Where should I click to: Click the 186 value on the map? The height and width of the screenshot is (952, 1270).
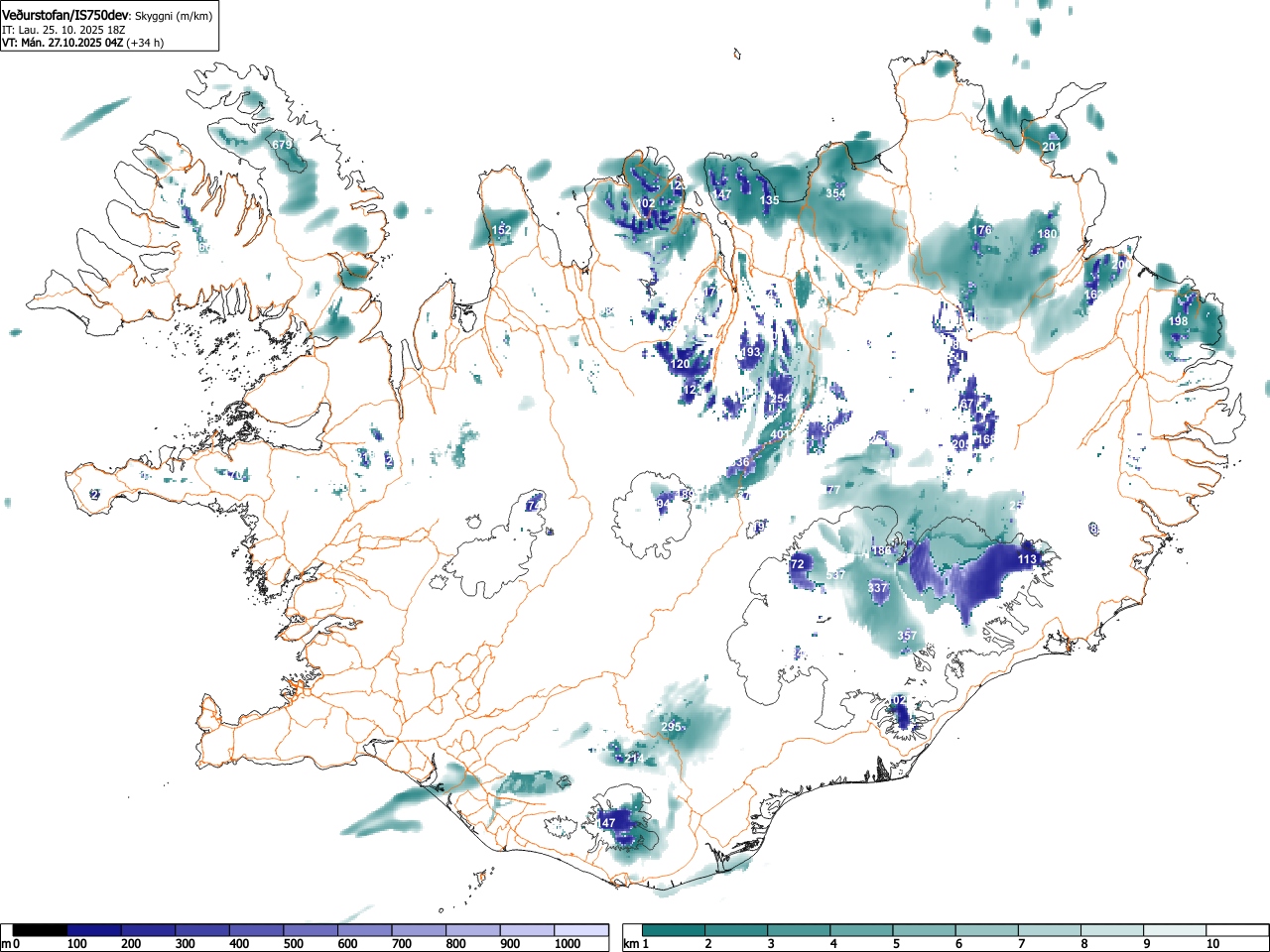(881, 551)
